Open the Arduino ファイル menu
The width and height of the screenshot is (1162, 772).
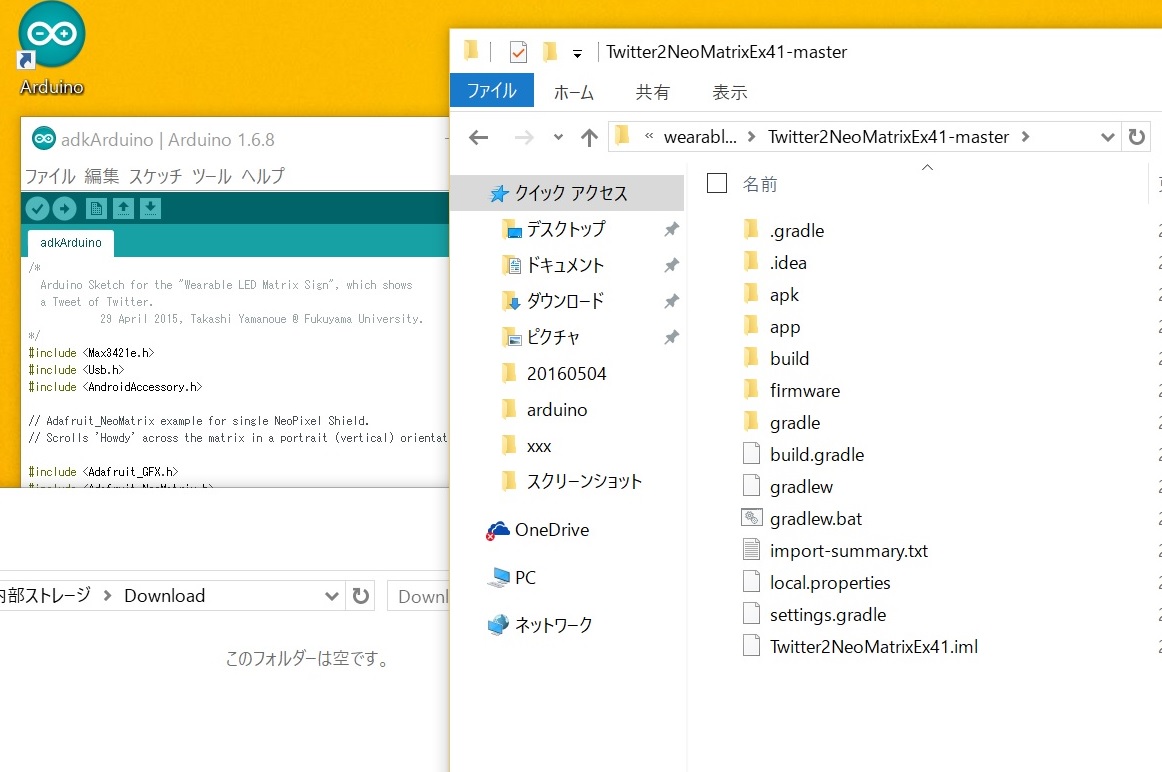pos(50,176)
